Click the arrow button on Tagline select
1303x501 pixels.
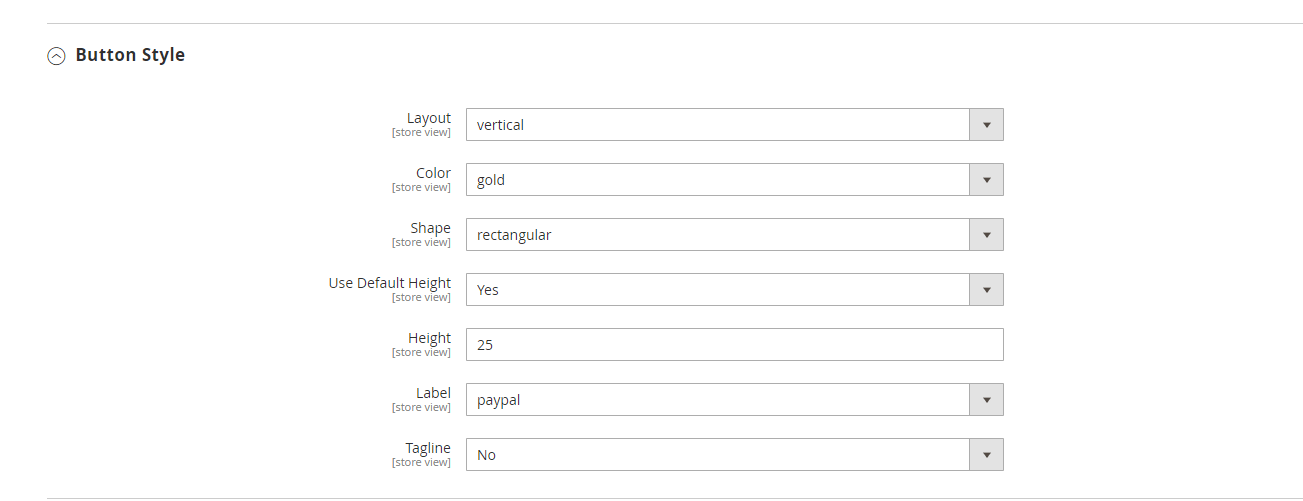point(986,455)
